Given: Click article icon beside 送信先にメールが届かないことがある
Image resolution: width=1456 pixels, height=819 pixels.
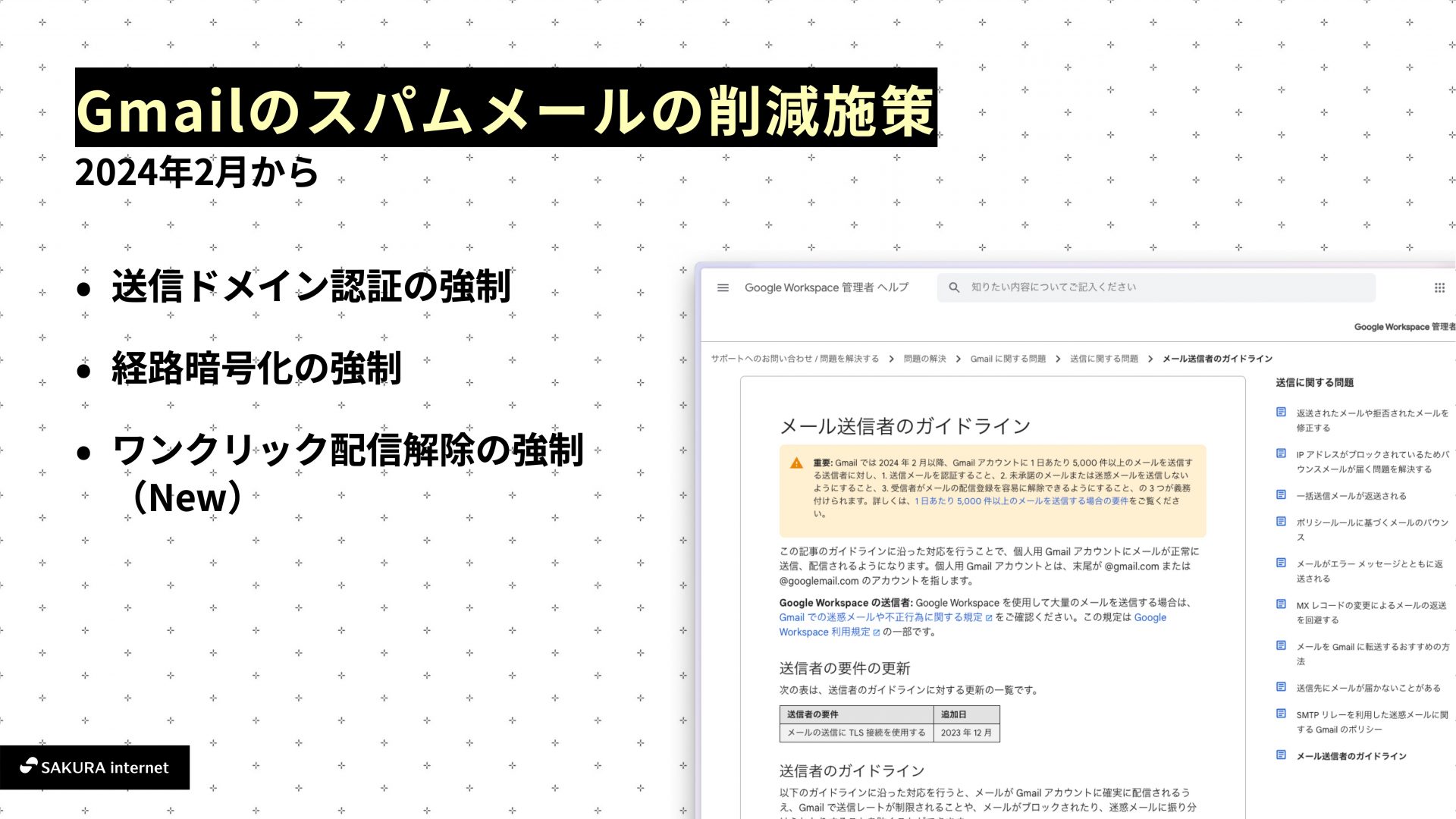Looking at the screenshot, I should [x=1281, y=687].
